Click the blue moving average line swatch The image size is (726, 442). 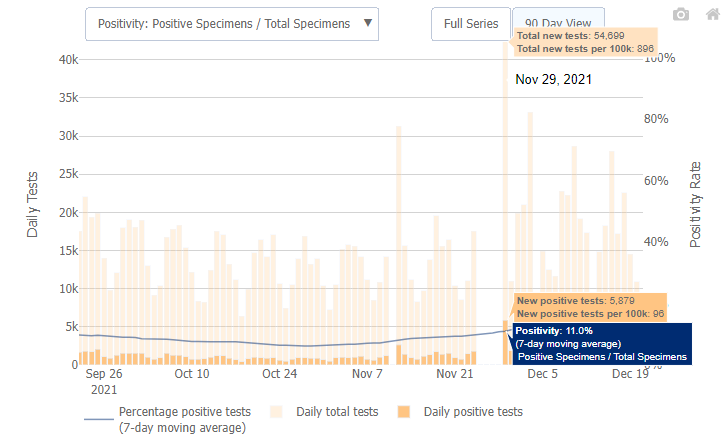click(x=96, y=419)
